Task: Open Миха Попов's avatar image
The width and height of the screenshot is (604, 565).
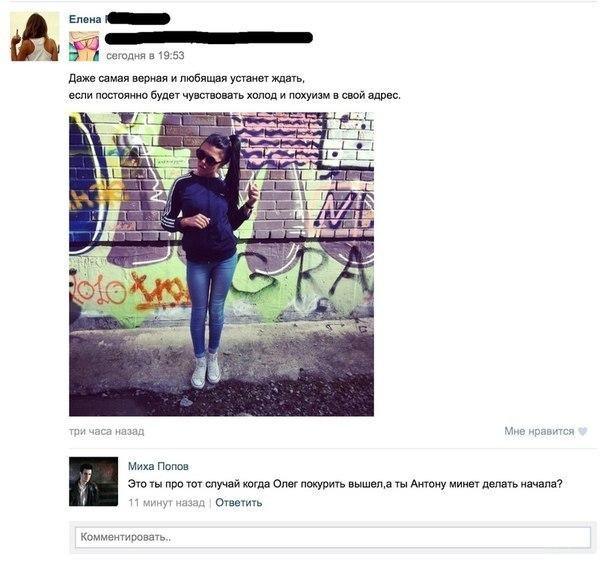Action: [x=94, y=481]
